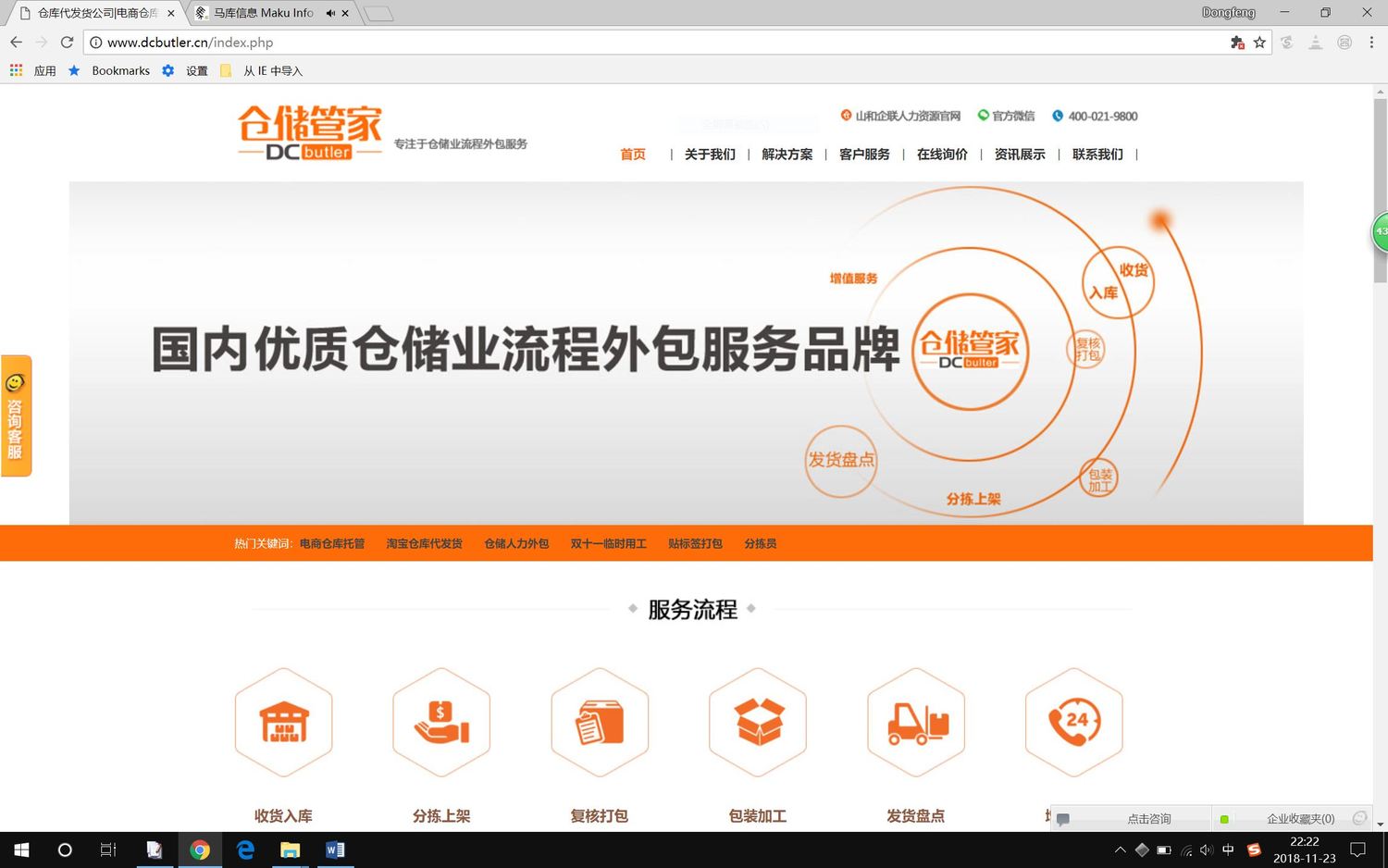Reload the page with the refresh button

click(x=67, y=43)
